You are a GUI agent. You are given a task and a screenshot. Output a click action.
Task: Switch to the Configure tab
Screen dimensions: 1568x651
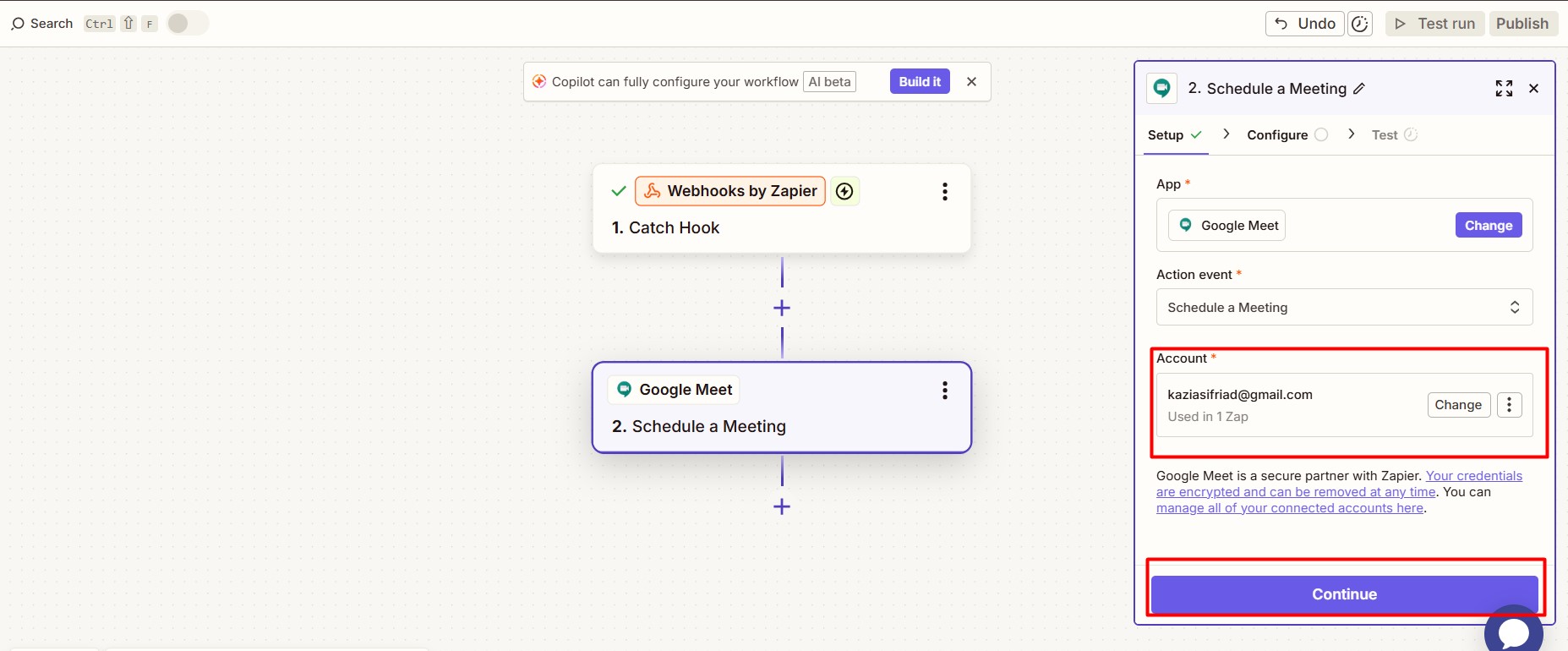(x=1277, y=135)
